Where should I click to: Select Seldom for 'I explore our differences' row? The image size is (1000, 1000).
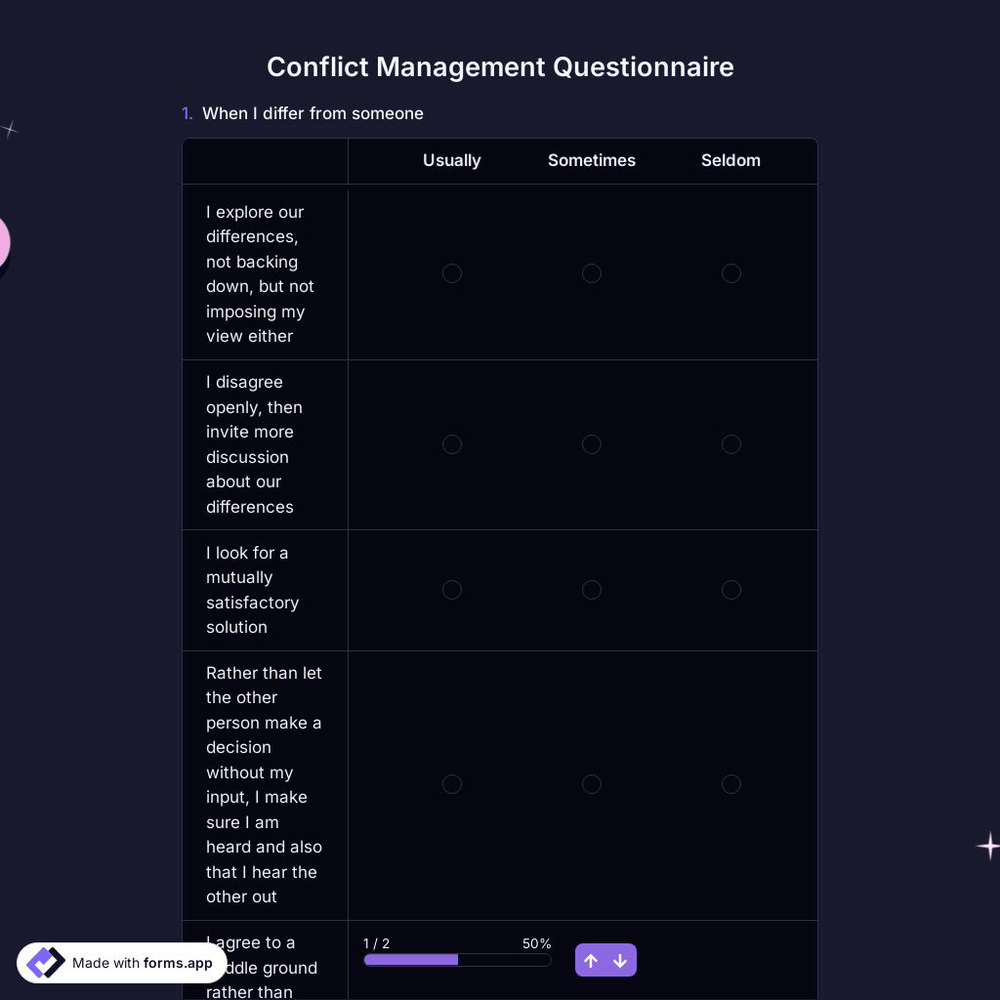click(731, 273)
